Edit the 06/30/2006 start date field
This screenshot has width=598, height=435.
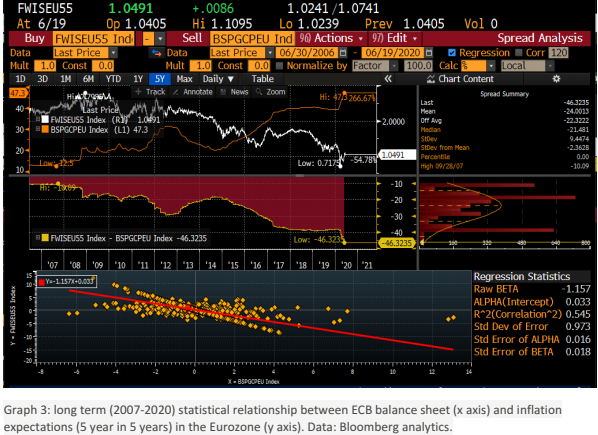pos(307,53)
